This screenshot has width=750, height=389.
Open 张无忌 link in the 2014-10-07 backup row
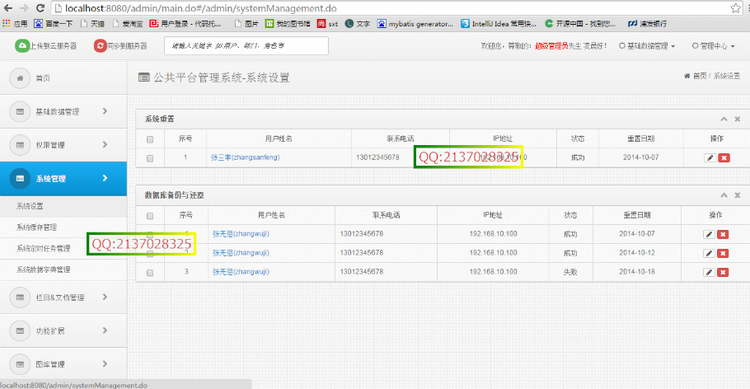pyautogui.click(x=241, y=234)
